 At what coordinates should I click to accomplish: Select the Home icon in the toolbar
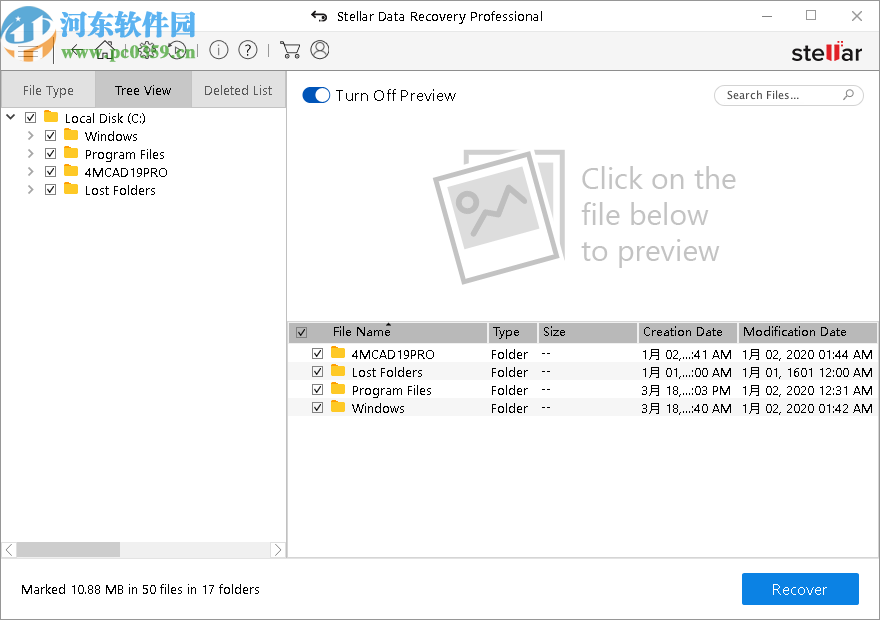(104, 50)
